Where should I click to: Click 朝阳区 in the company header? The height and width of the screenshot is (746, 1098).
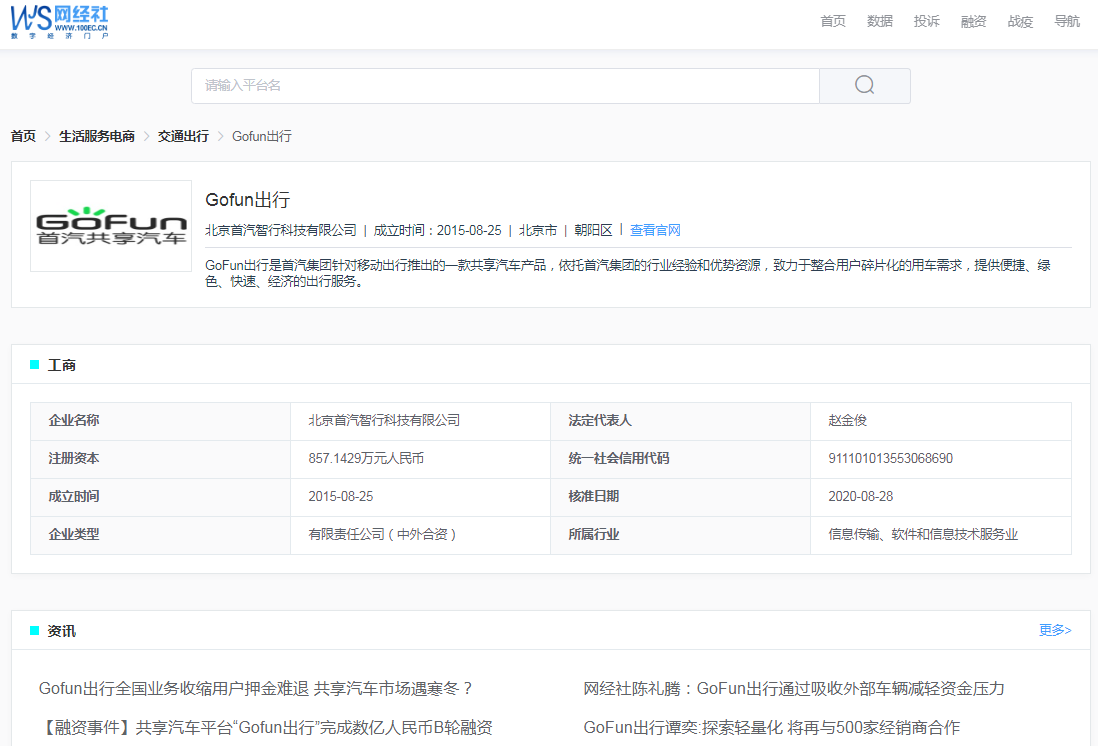[593, 230]
